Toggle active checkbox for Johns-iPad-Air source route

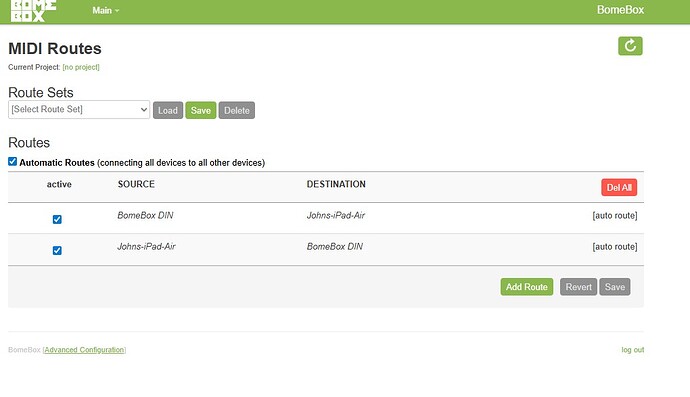click(x=57, y=250)
